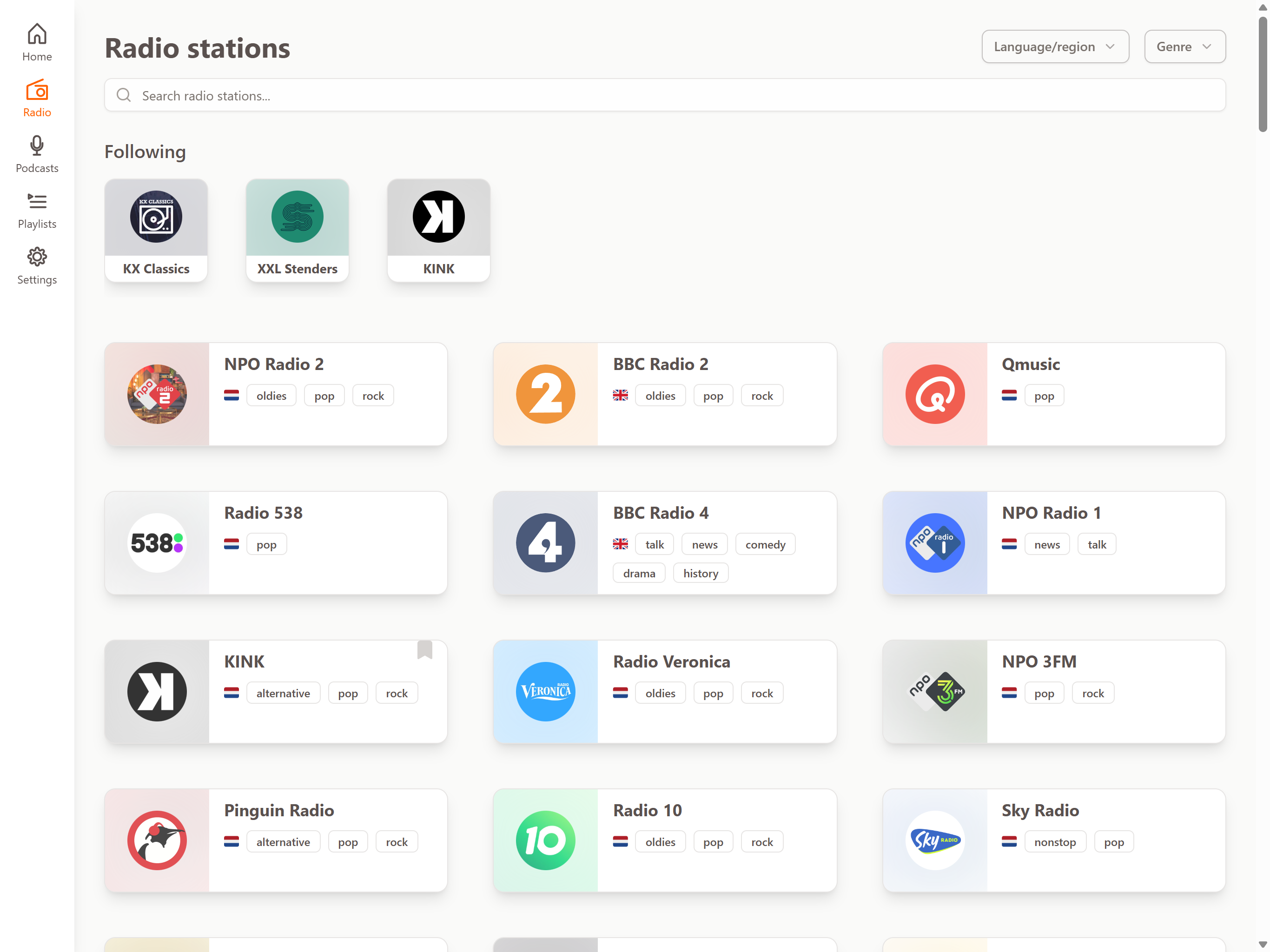The width and height of the screenshot is (1270, 952).
Task: Open the NPO Radio 2 station title
Action: point(274,364)
